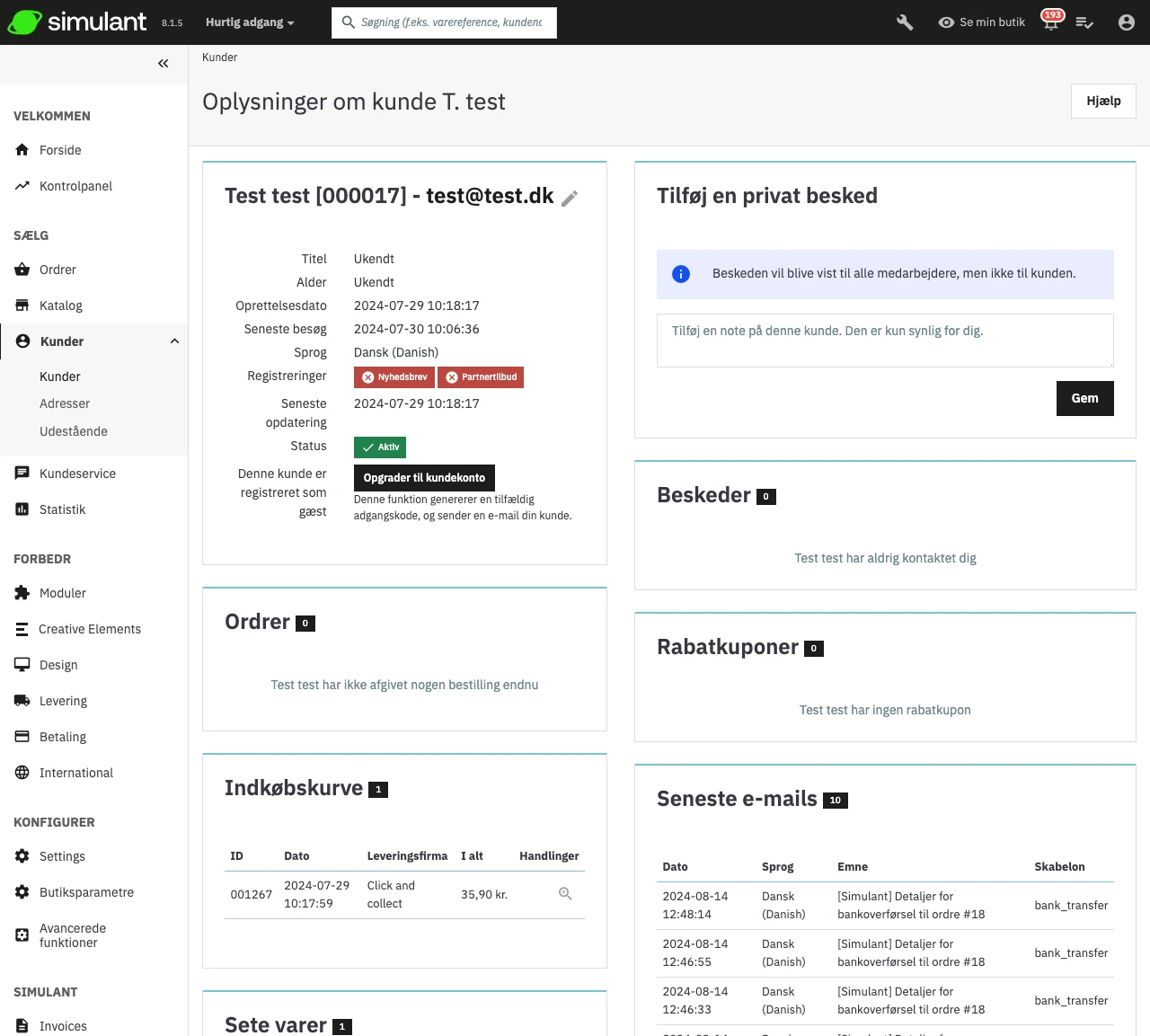Open Adresser in the sidebar submenu
This screenshot has height=1036, width=1150.
coord(65,404)
